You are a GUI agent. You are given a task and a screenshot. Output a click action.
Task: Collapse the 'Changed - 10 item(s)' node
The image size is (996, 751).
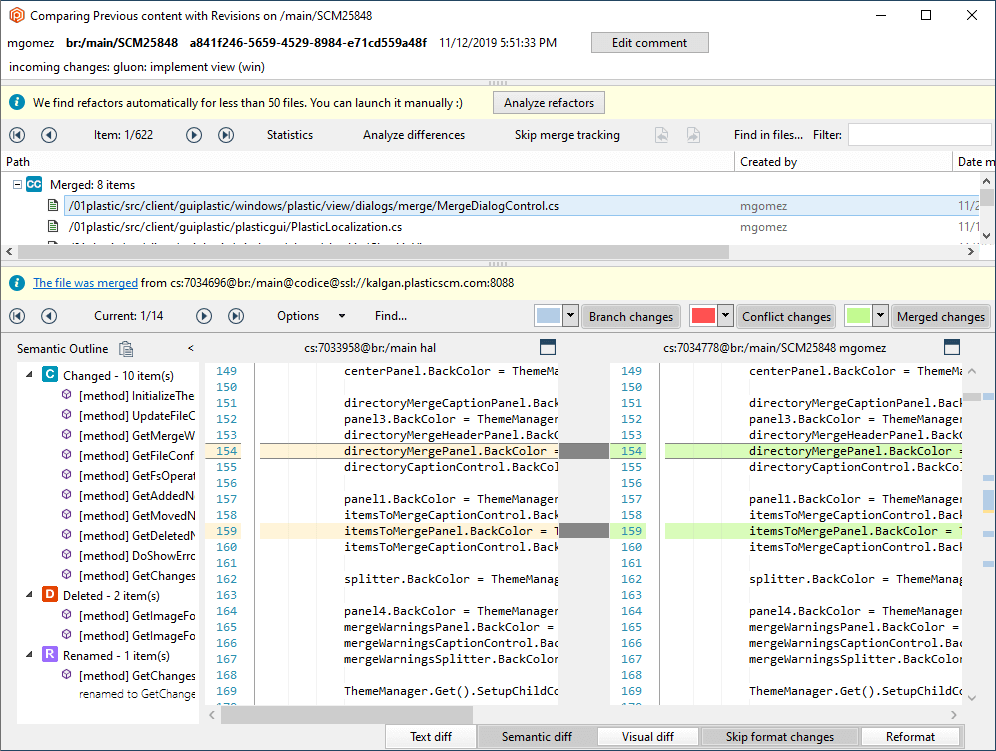point(29,375)
